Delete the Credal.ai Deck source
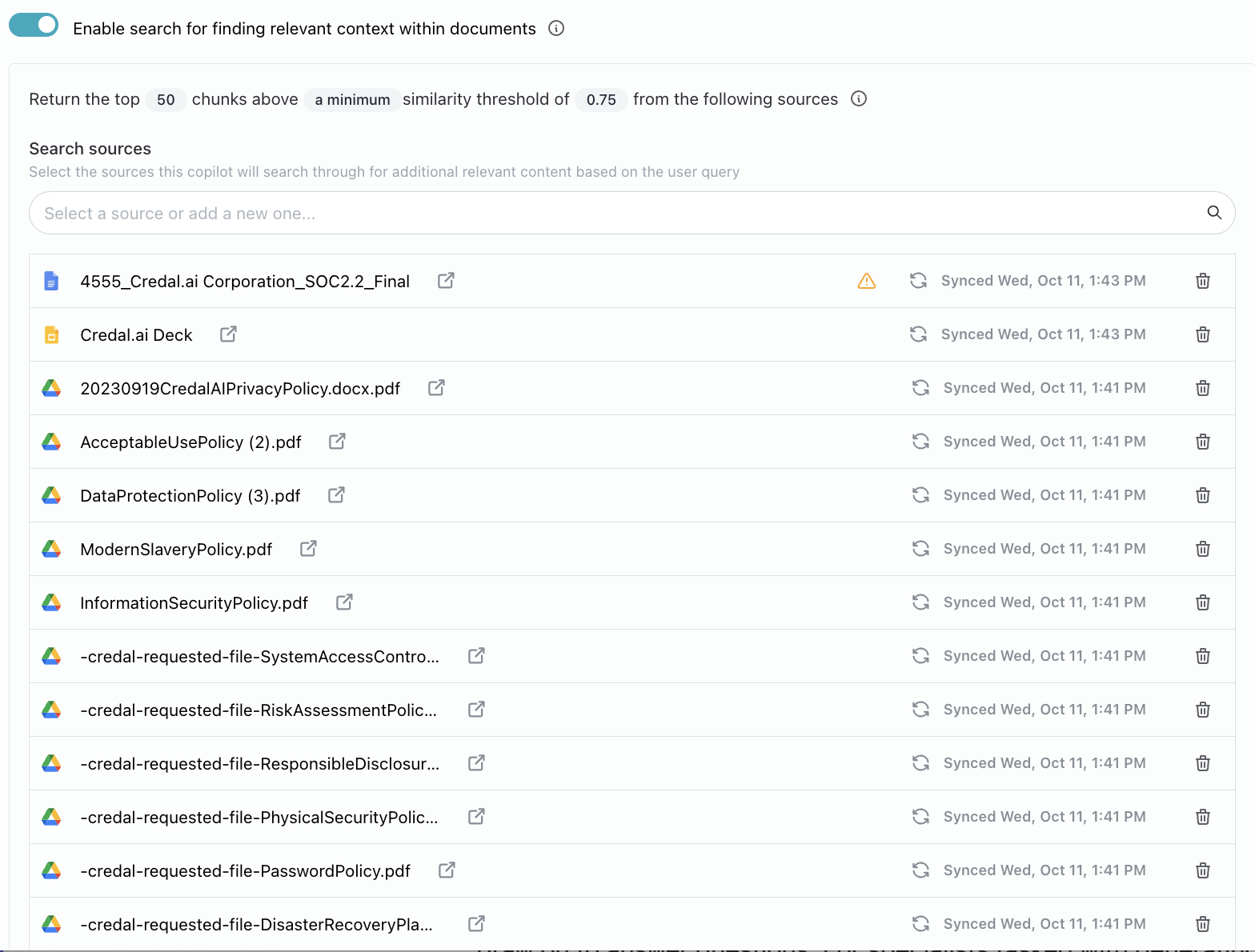This screenshot has height=952, width=1255. [x=1203, y=334]
